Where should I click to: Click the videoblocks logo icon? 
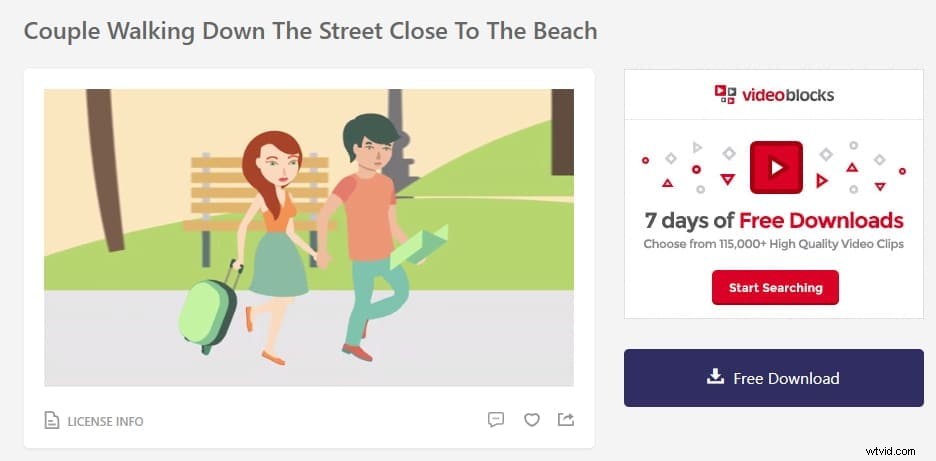(x=725, y=94)
